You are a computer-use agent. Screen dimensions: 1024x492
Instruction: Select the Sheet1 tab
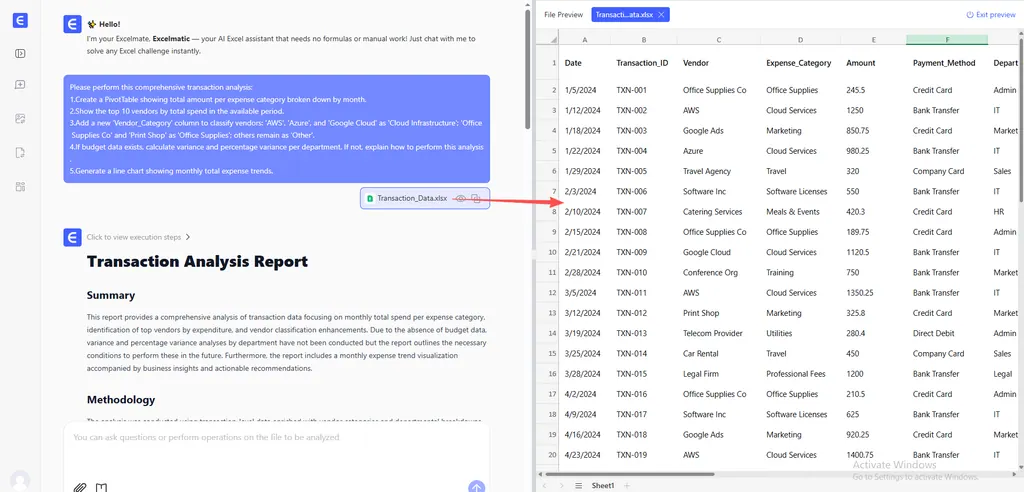click(x=602, y=485)
